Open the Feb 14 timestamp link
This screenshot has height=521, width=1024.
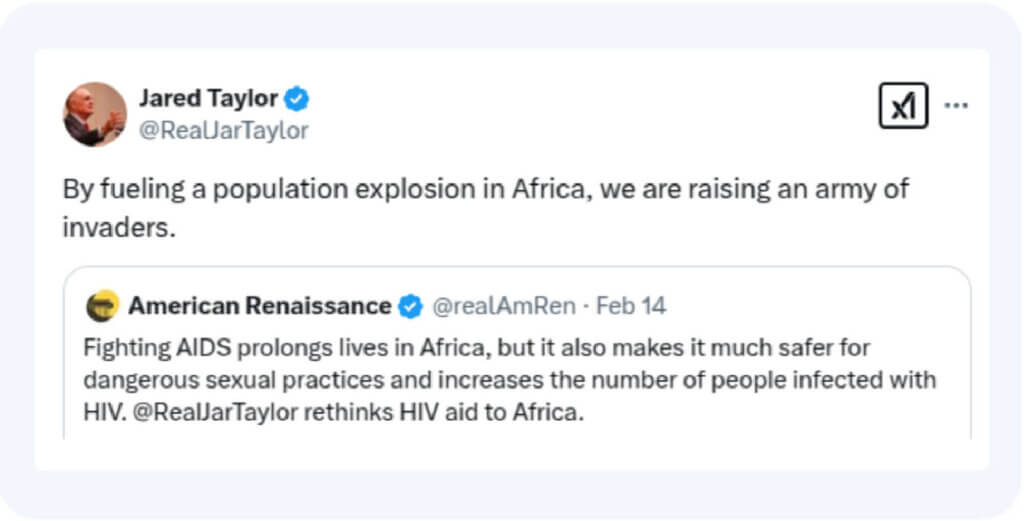[x=631, y=306]
